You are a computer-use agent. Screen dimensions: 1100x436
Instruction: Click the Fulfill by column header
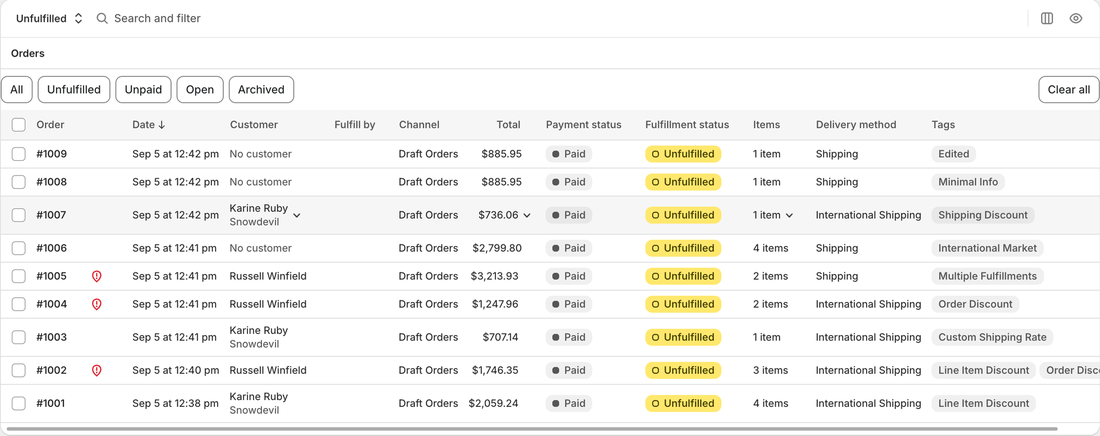point(355,125)
